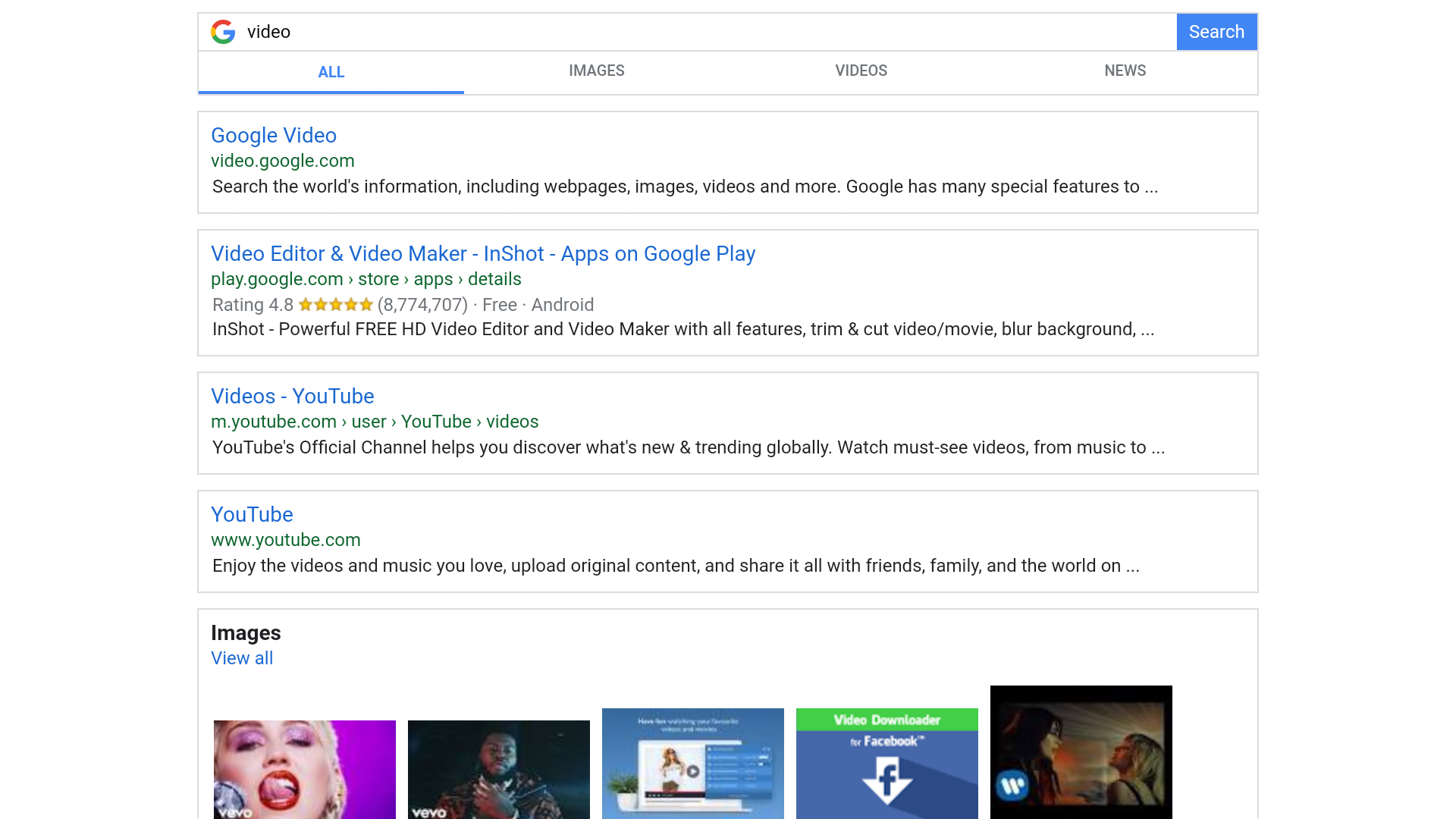Open the thumbnail with the Warner logo
Viewport: 1456px width, 819px height.
(x=1081, y=752)
